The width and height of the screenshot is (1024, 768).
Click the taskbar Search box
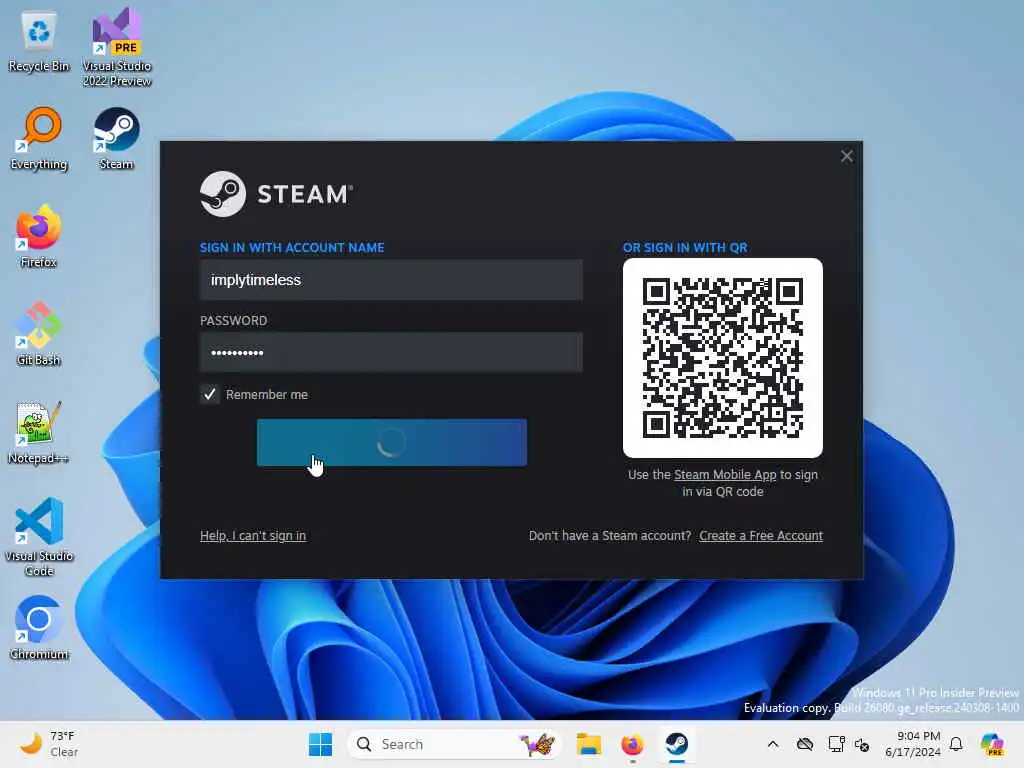point(455,744)
